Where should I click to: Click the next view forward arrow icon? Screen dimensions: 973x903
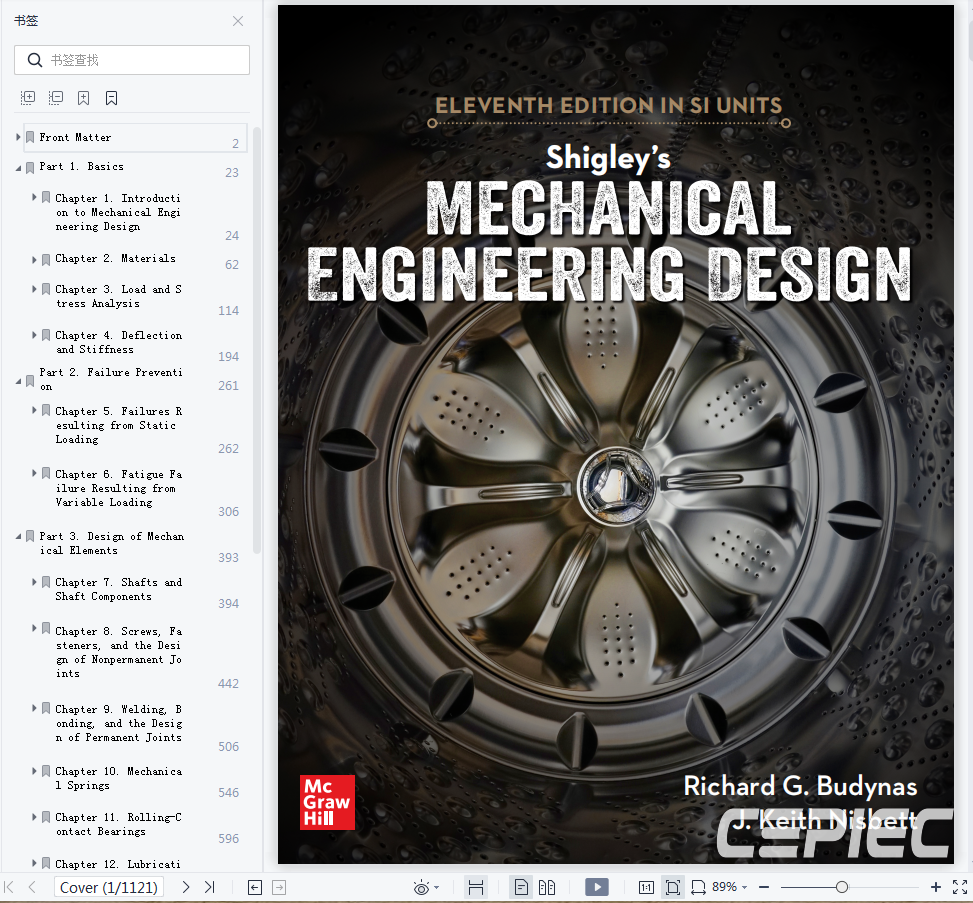click(x=279, y=887)
